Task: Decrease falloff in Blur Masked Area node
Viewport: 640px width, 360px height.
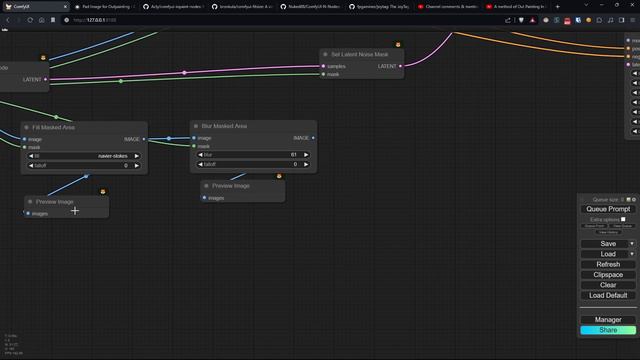Action: coord(200,164)
